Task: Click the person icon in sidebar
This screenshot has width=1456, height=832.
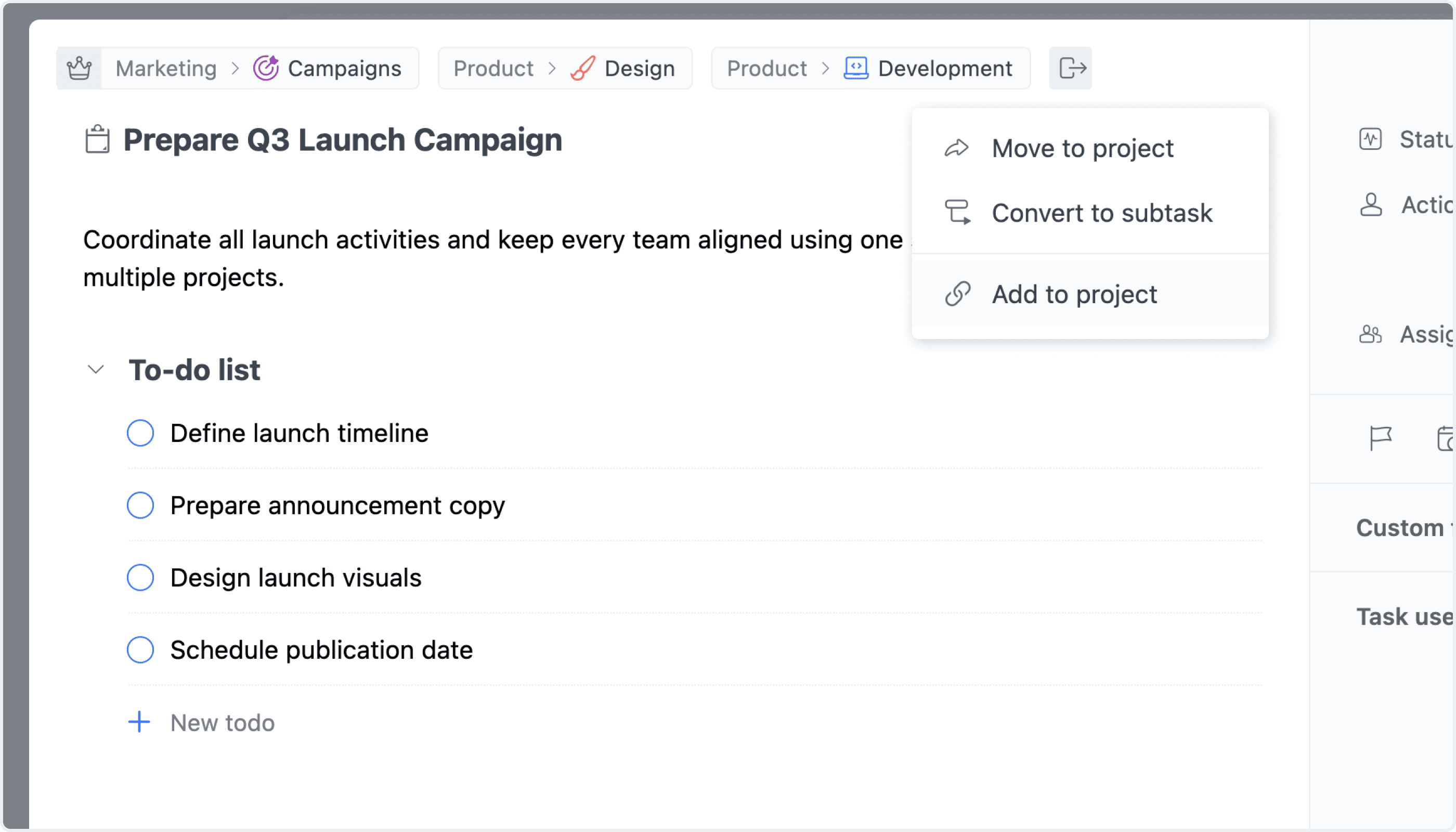Action: pos(1371,204)
